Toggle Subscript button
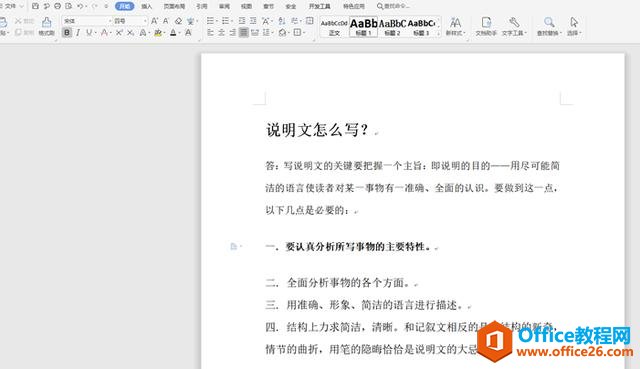Image resolution: width=640 pixels, height=369 pixels. pyautogui.click(x=130, y=33)
